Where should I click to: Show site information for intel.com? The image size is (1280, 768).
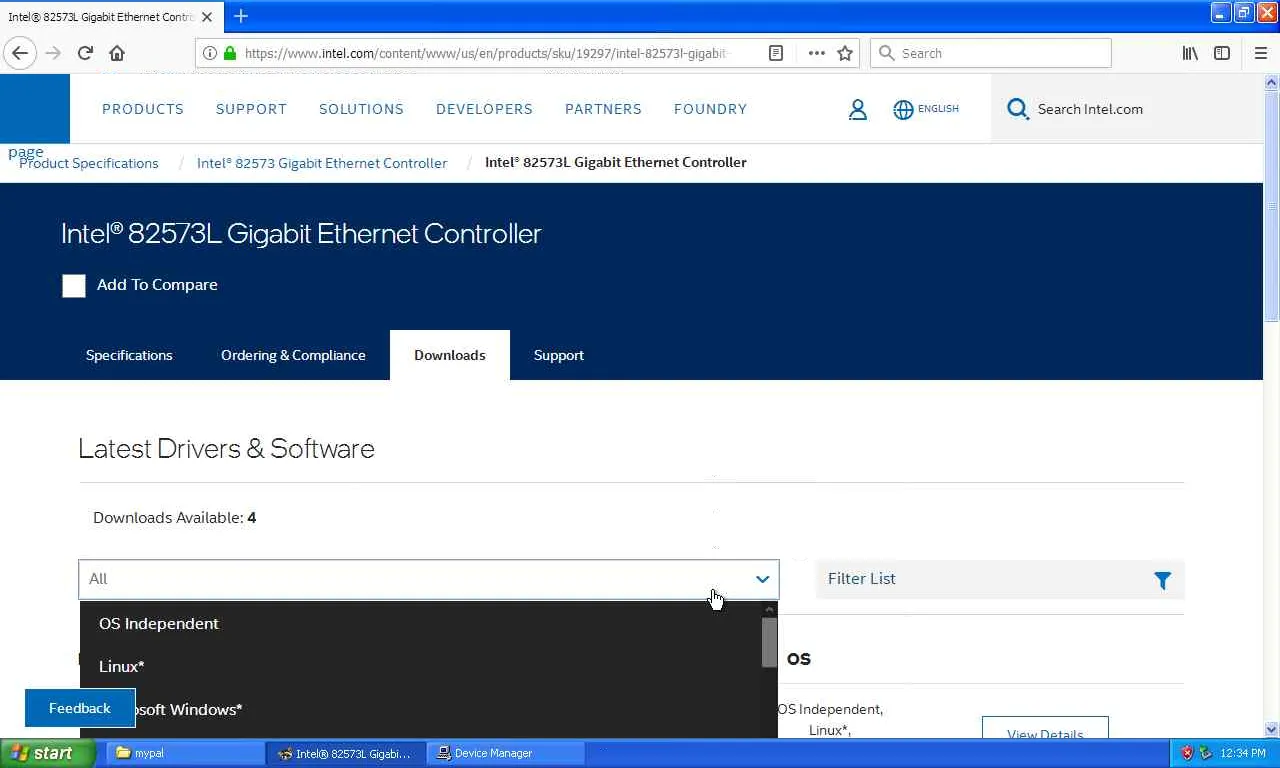[x=210, y=53]
